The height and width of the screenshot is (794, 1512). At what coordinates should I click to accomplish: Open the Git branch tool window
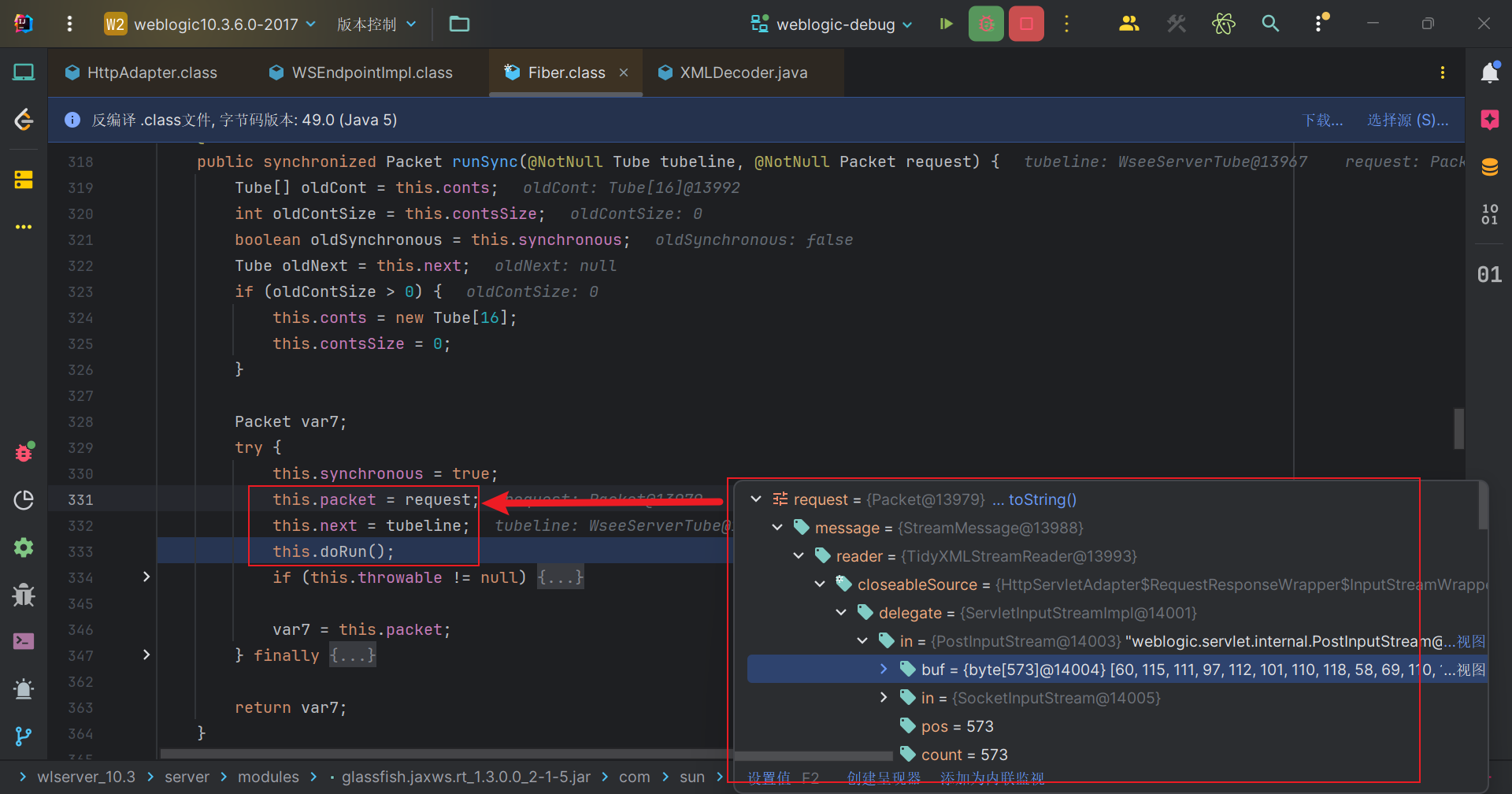[24, 736]
